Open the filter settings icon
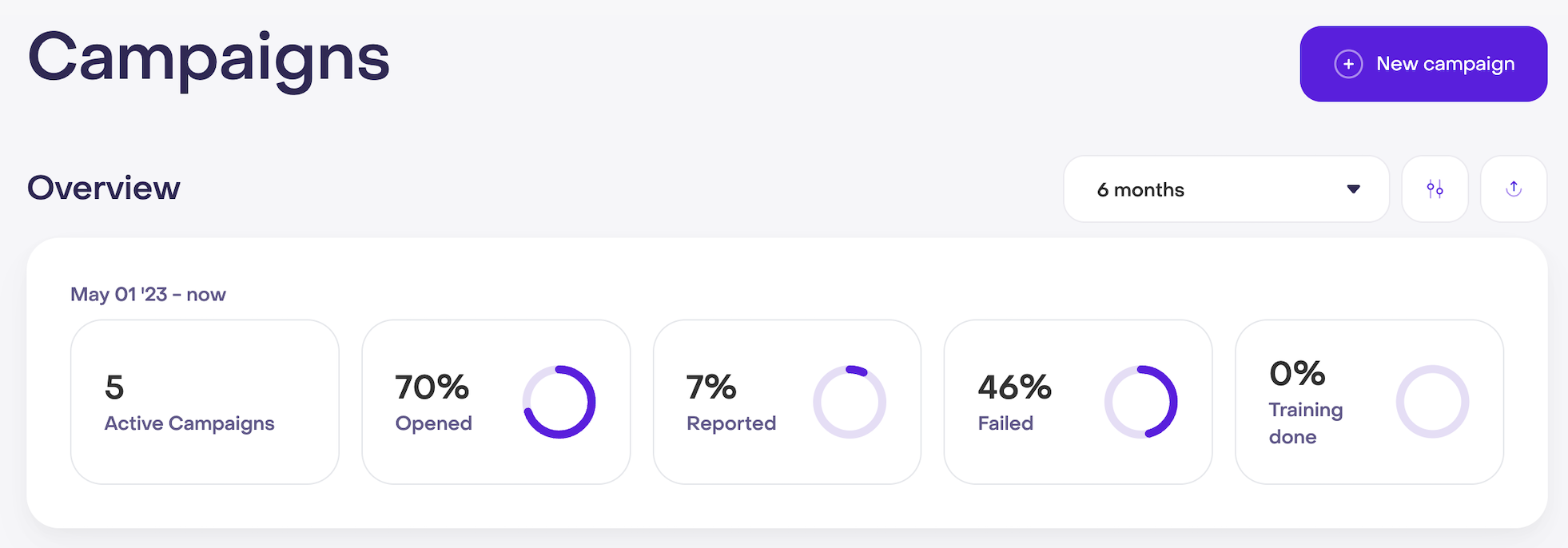 (x=1435, y=189)
